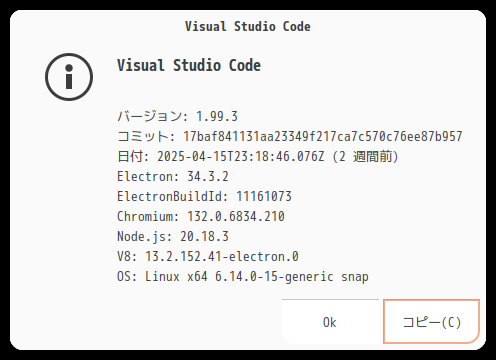Click the ElectronBuildId: 11161073 line

pyautogui.click(x=204, y=196)
